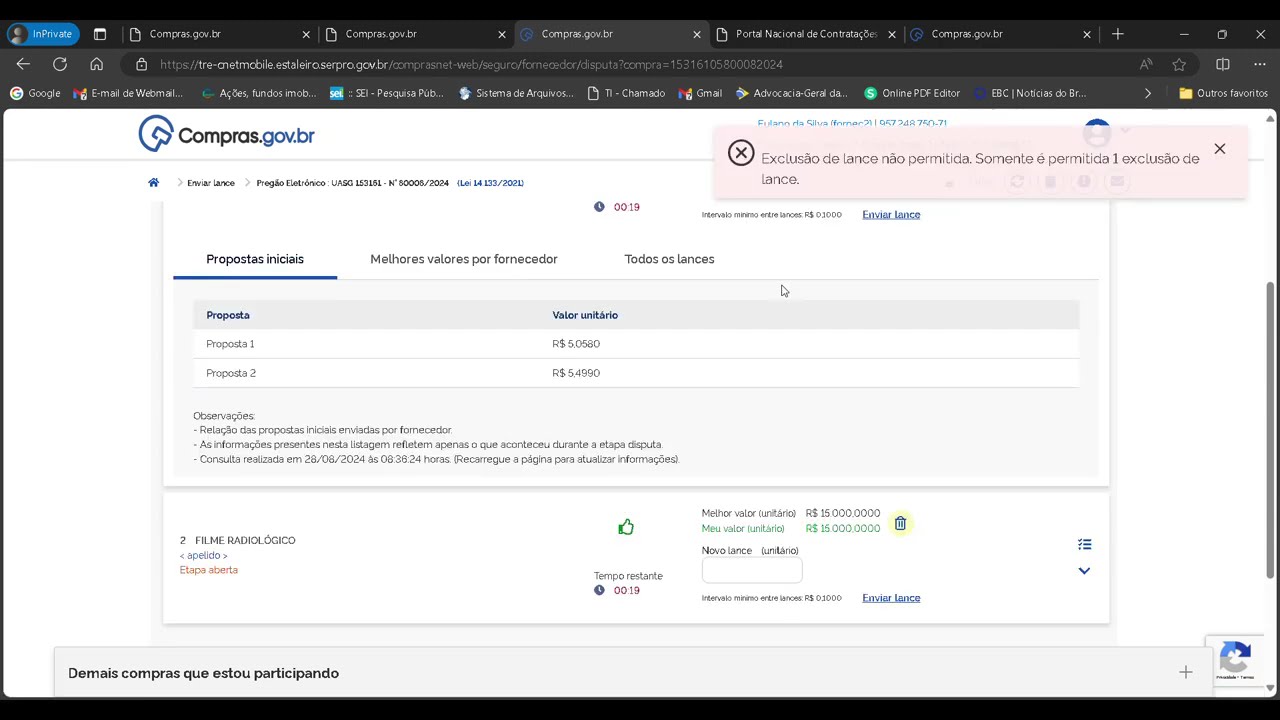This screenshot has width=1280, height=720.
Task: Open 'Online PDF Editor' bookmark
Action: point(912,93)
